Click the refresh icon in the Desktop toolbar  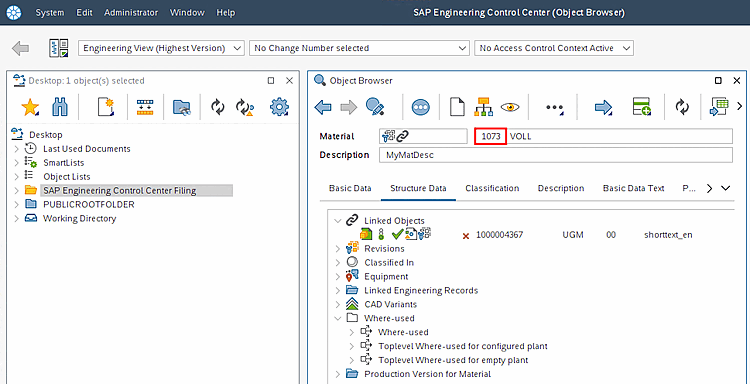click(x=218, y=108)
